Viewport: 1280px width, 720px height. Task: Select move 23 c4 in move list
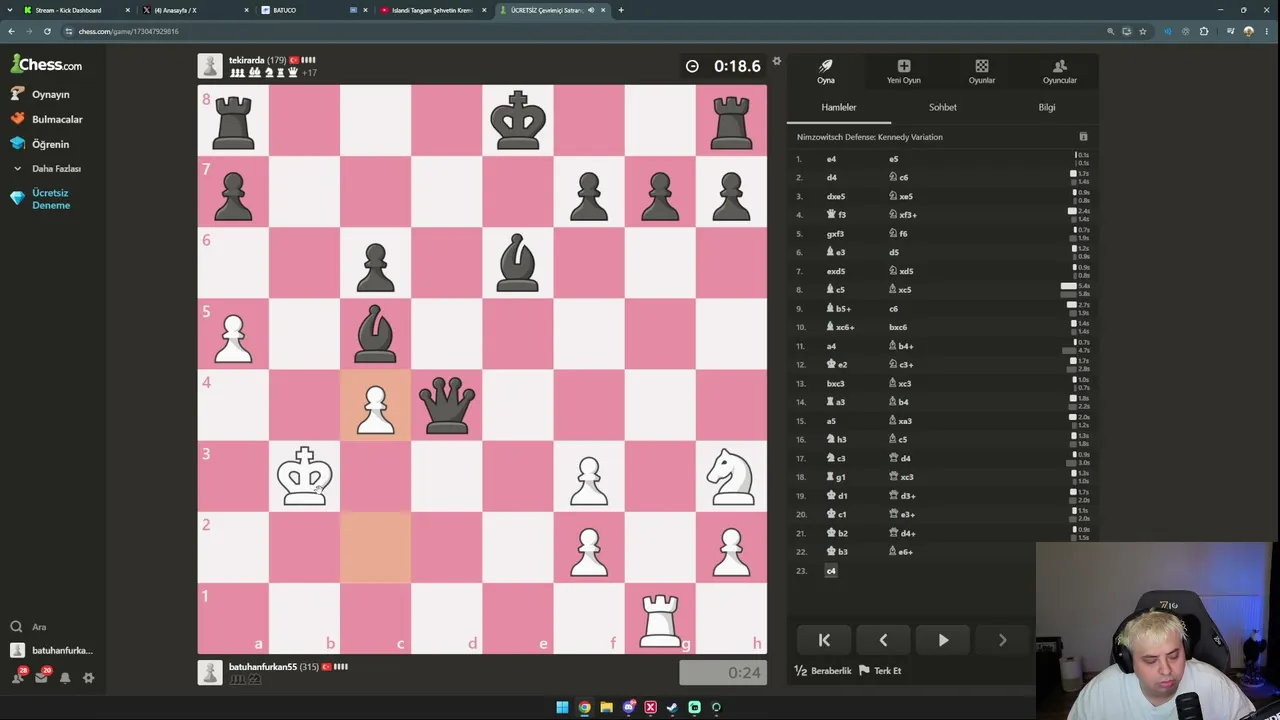point(831,571)
